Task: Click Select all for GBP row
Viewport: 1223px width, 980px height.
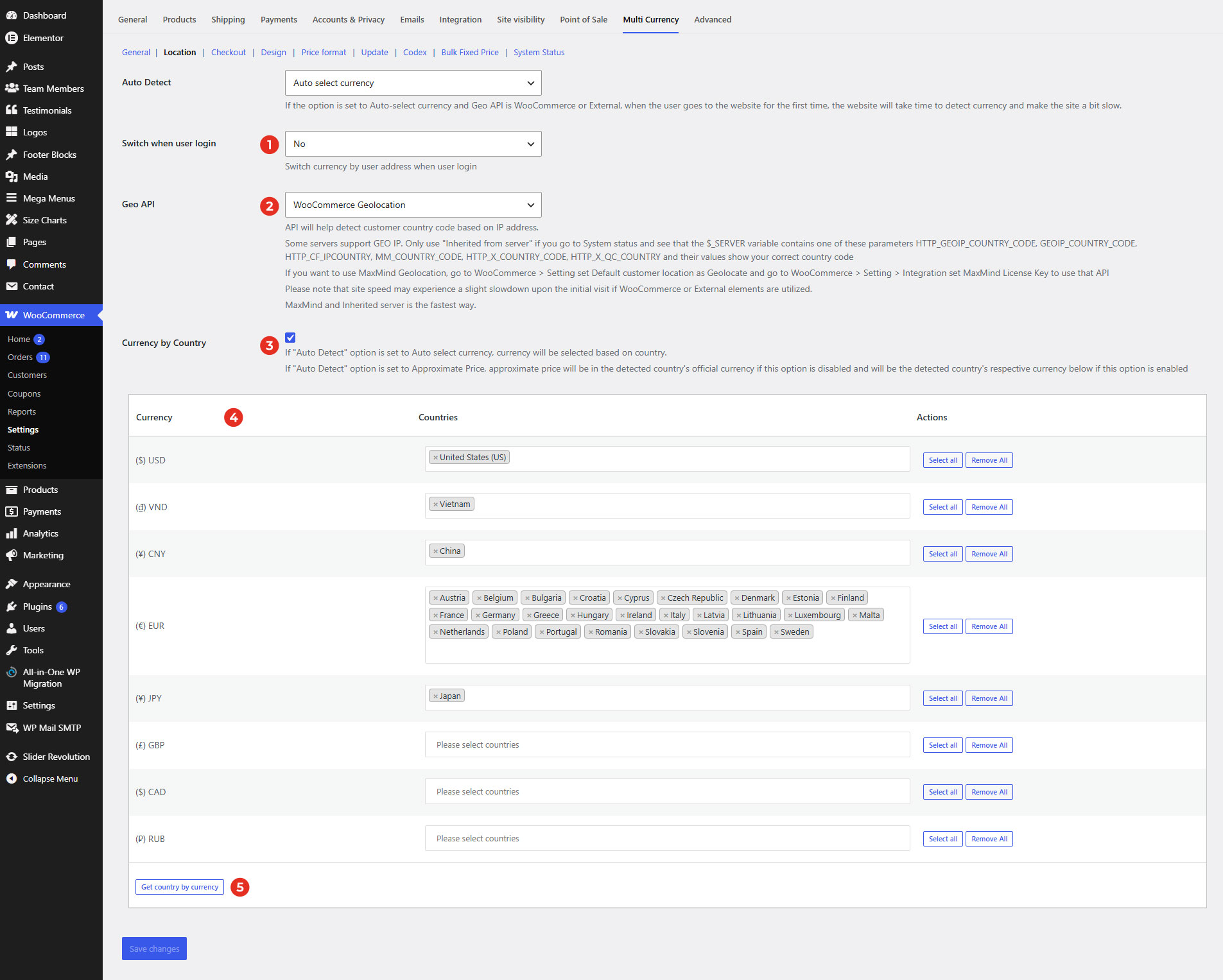Action: [942, 745]
